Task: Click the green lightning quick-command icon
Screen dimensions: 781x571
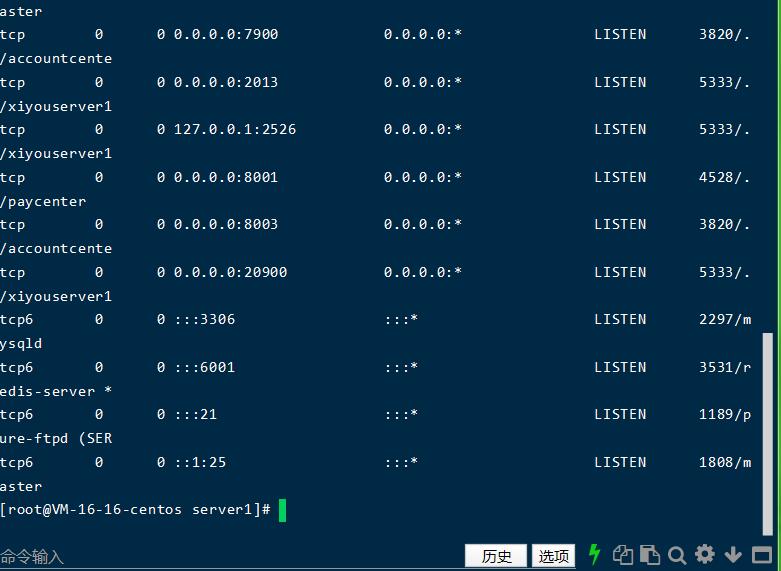Action: tap(595, 555)
